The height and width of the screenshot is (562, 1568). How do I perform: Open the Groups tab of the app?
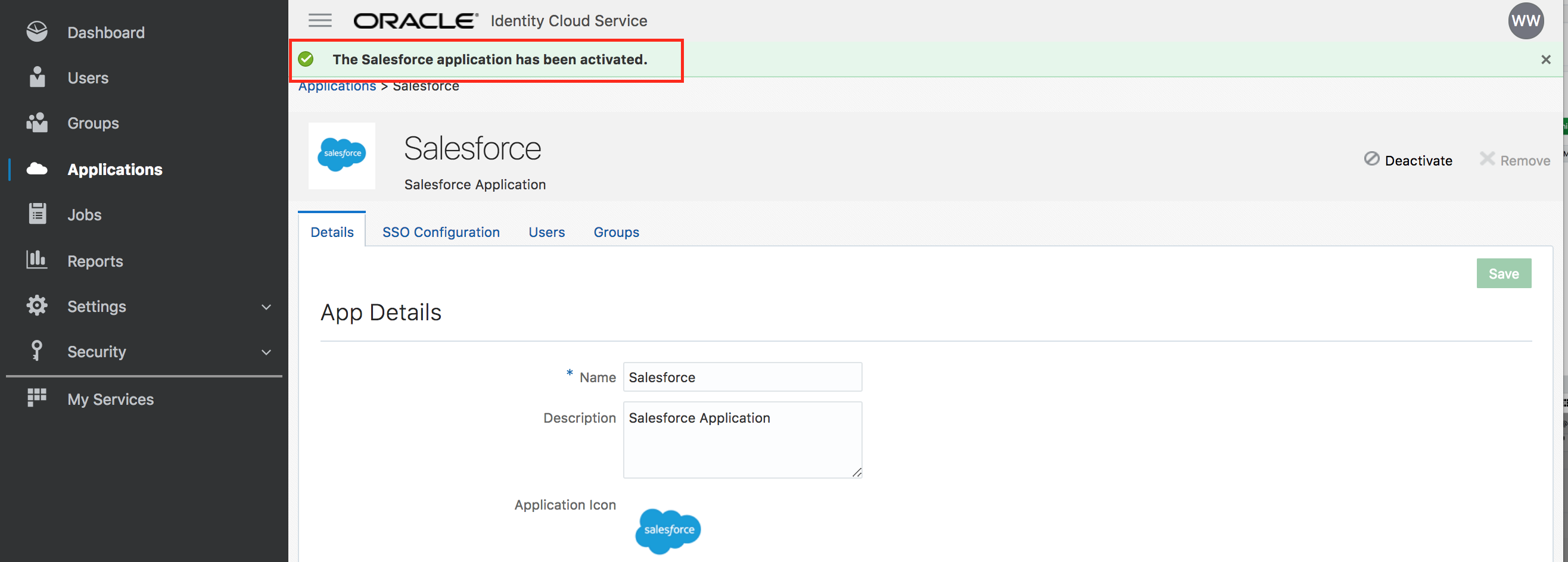(616, 232)
